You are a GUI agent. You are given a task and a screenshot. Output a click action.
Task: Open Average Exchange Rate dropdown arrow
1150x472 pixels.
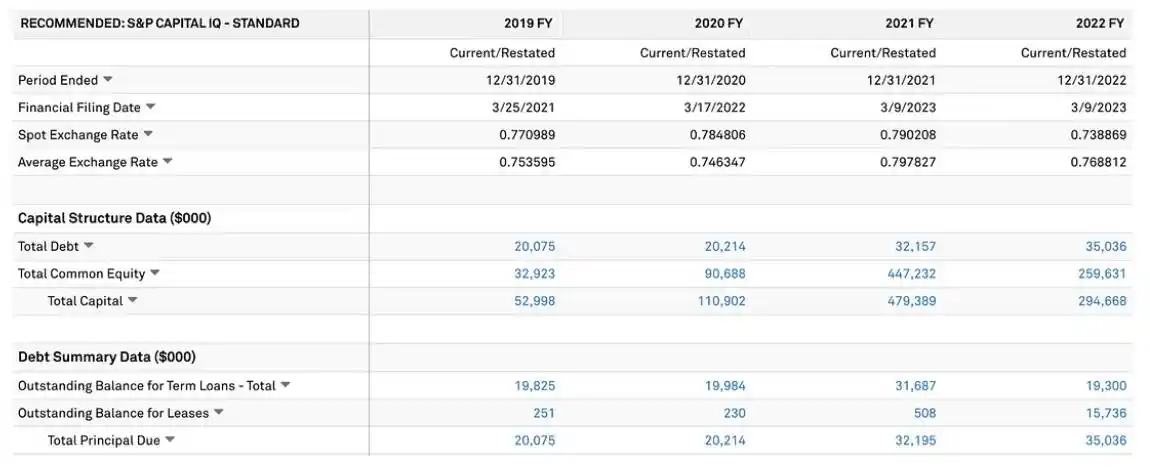pos(168,161)
